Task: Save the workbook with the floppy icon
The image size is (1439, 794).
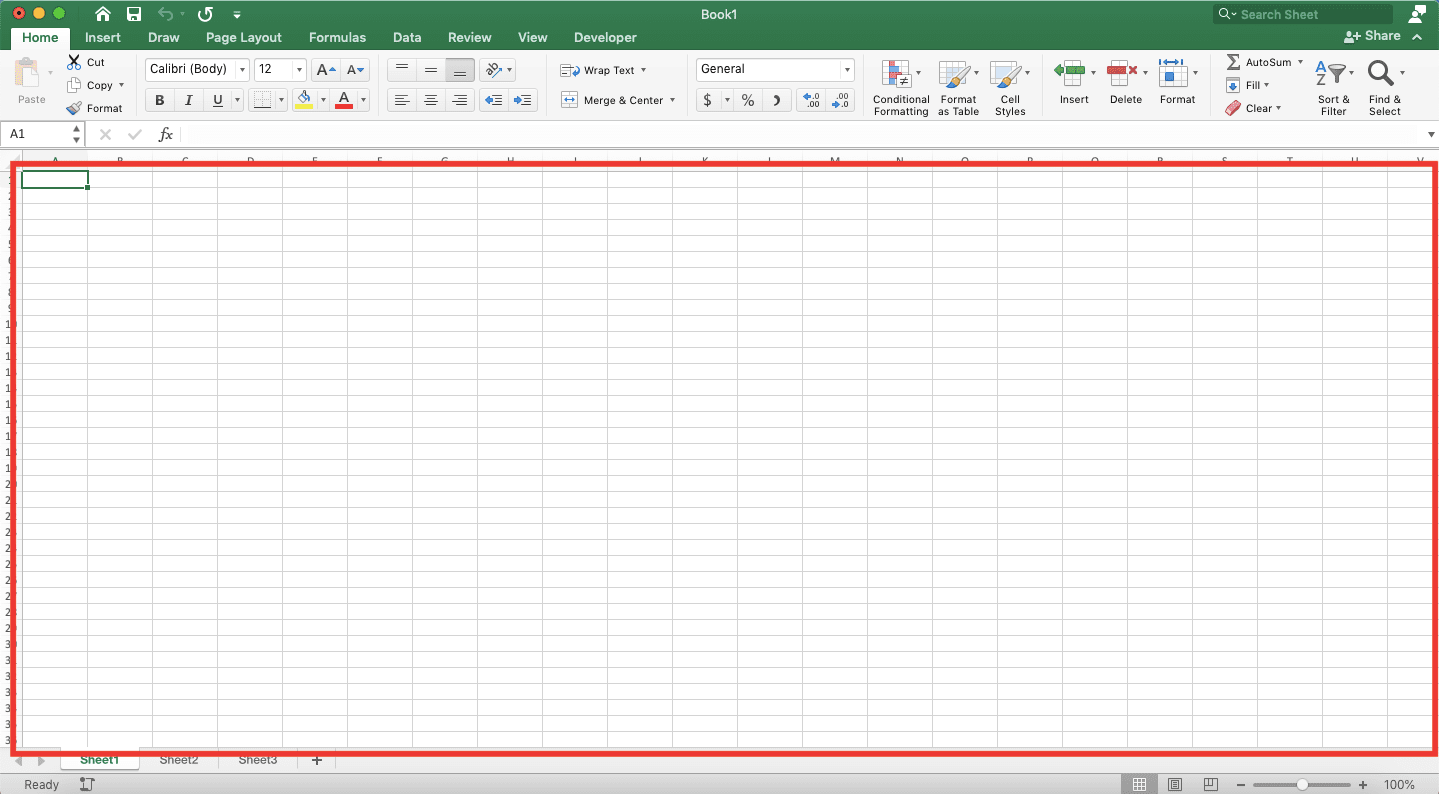Action: coord(134,14)
